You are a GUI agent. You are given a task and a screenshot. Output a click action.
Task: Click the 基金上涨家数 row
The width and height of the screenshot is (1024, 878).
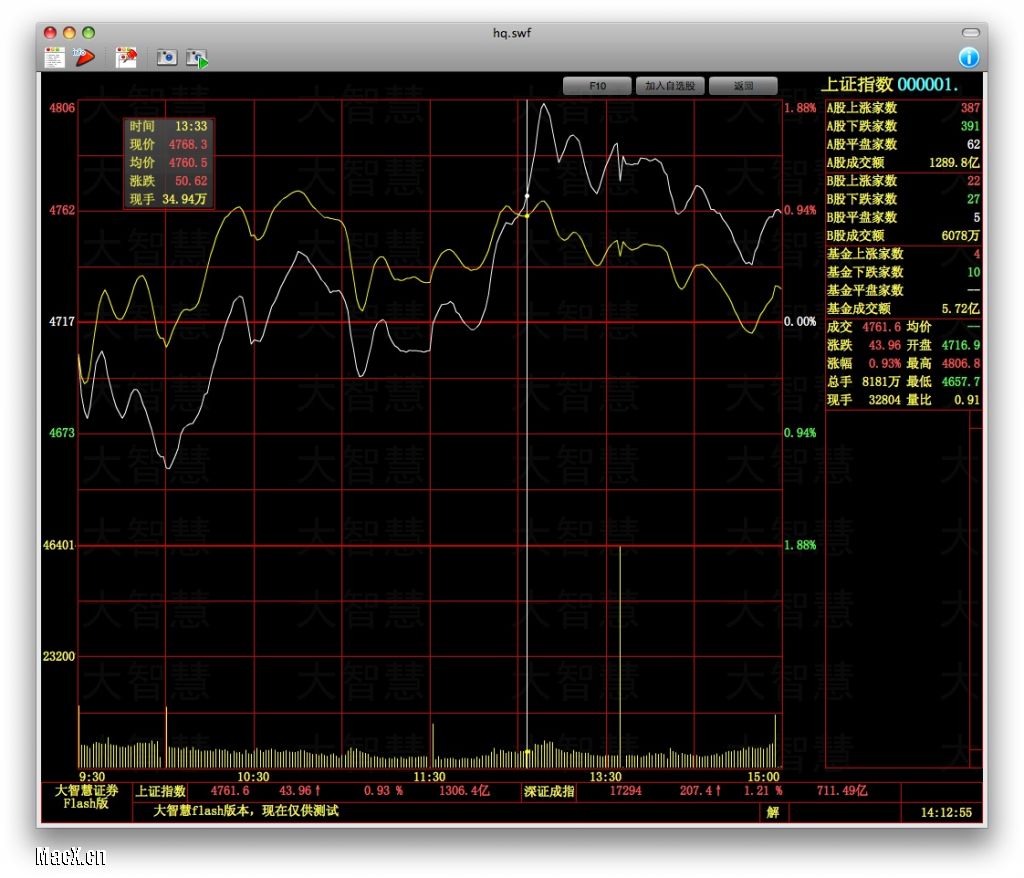click(x=903, y=254)
